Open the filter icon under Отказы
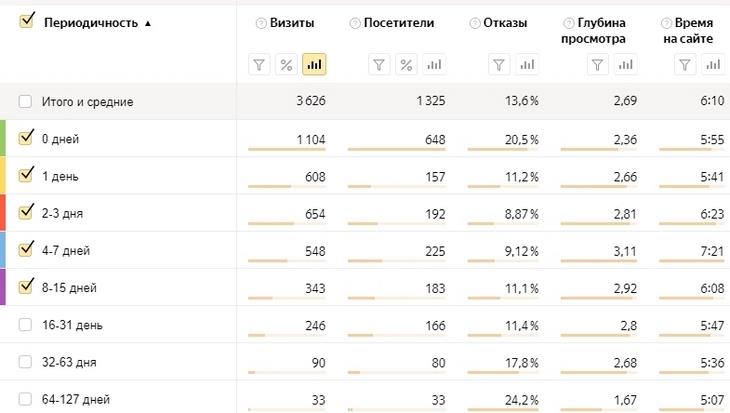This screenshot has height=413, width=730. pyautogui.click(x=499, y=65)
